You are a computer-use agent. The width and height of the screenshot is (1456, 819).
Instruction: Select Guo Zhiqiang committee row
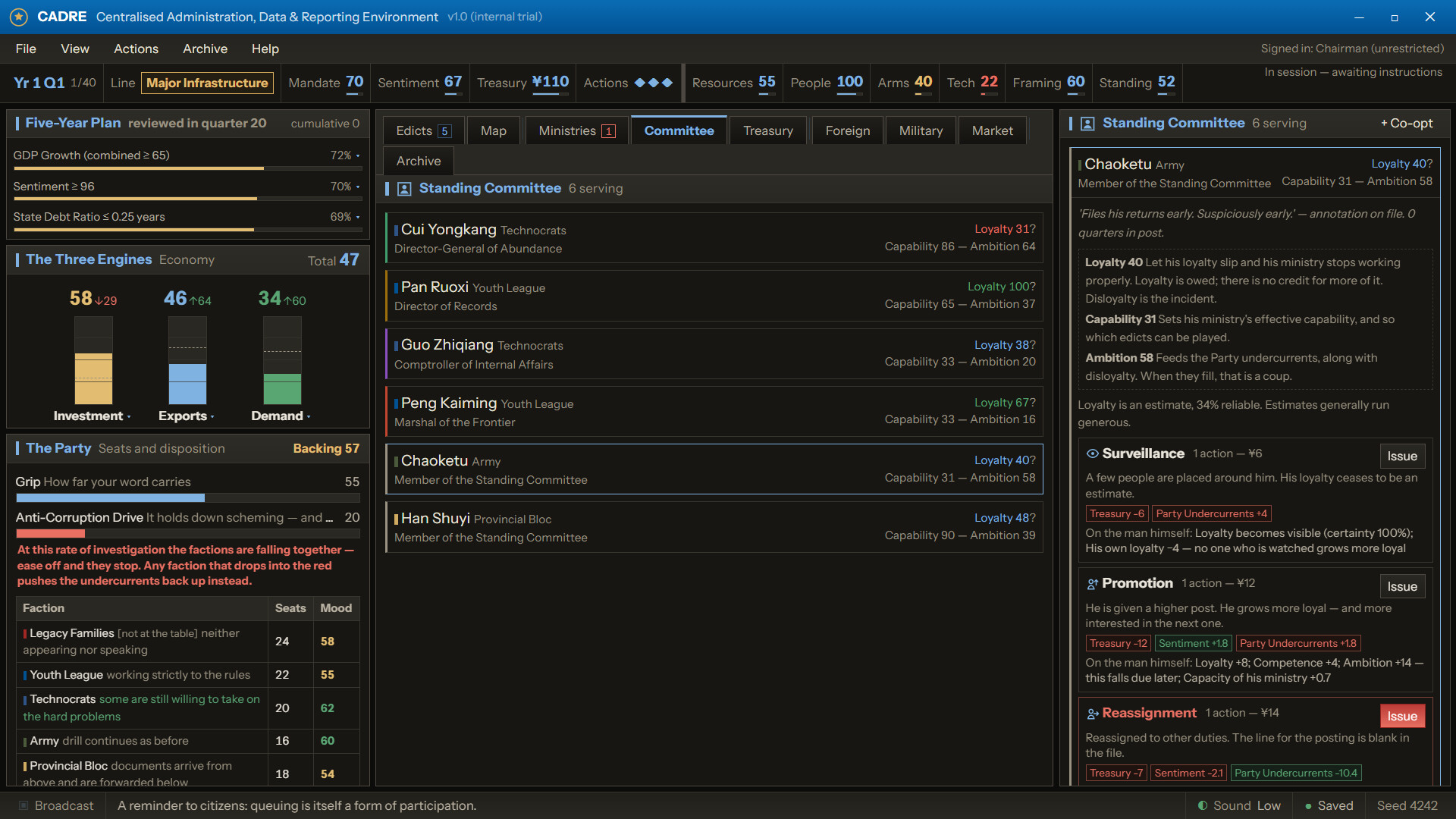click(x=714, y=353)
